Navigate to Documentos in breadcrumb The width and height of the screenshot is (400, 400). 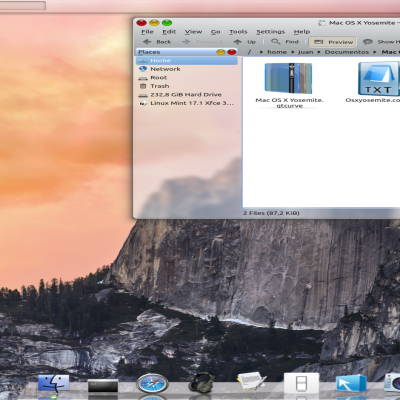(347, 52)
